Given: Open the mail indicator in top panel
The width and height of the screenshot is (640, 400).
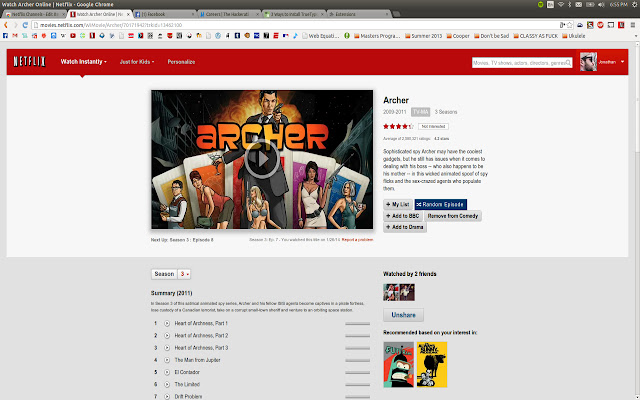Looking at the screenshot, I should [578, 4].
